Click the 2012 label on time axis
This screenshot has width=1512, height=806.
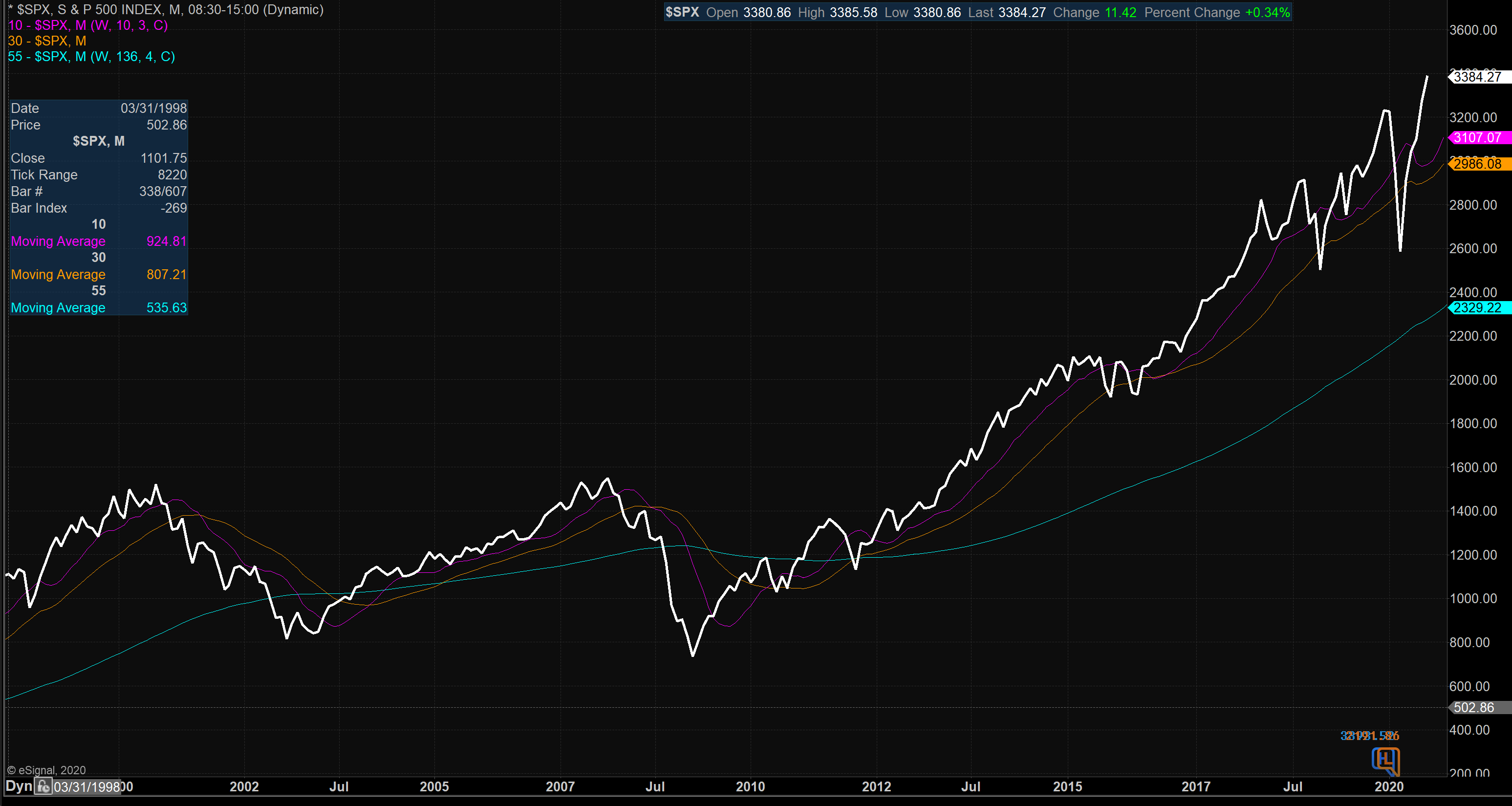pyautogui.click(x=876, y=786)
